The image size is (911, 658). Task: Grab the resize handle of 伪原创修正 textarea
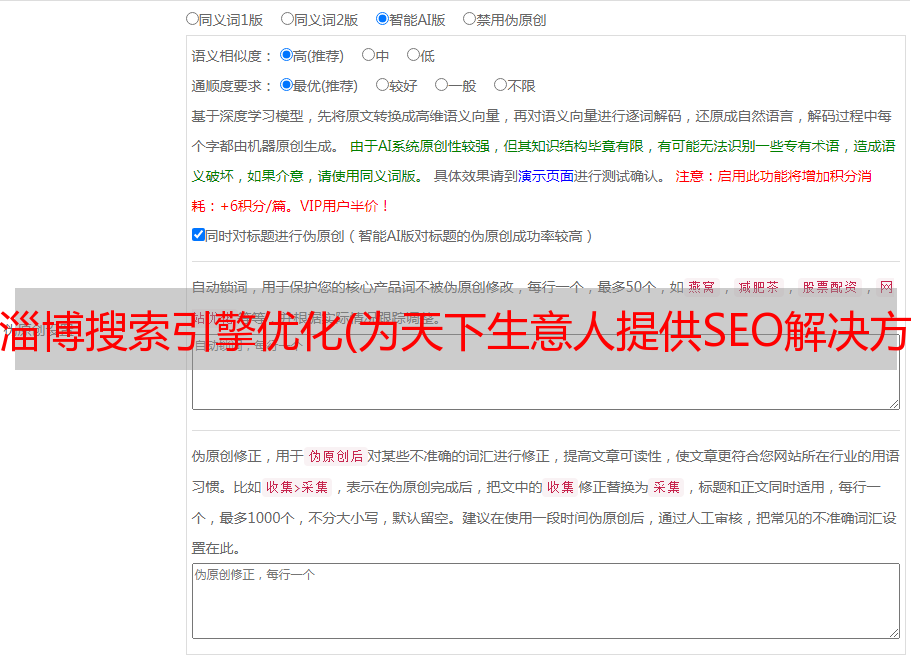click(x=894, y=633)
